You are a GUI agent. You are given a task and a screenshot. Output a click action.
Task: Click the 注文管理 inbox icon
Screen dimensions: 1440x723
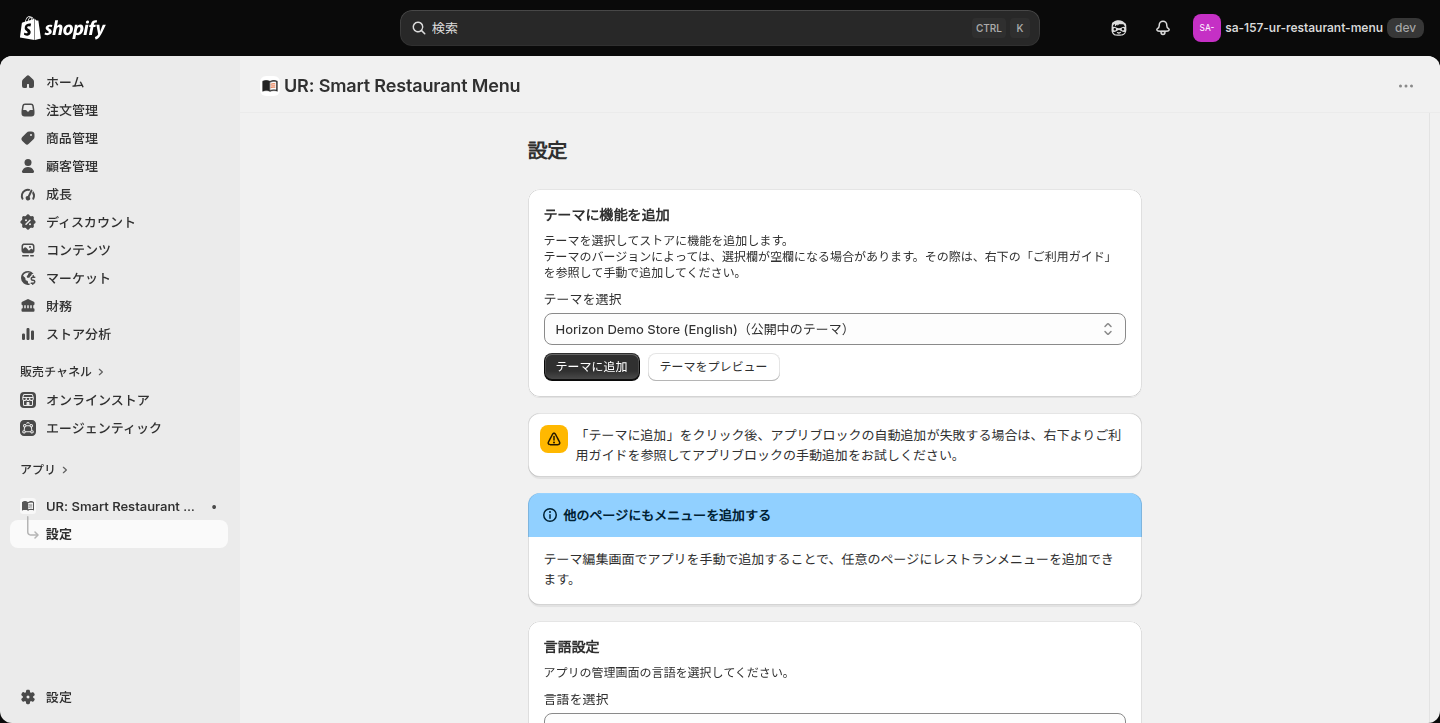[28, 110]
